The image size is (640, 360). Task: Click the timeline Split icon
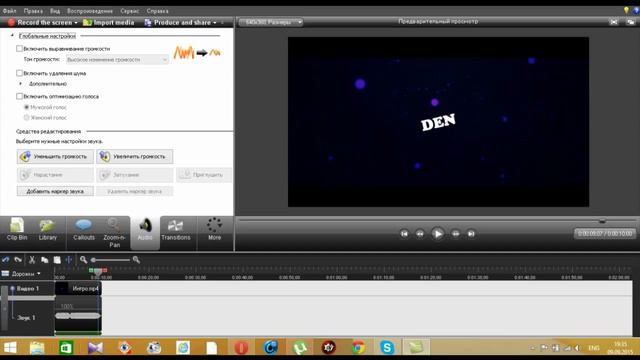pos(69,260)
